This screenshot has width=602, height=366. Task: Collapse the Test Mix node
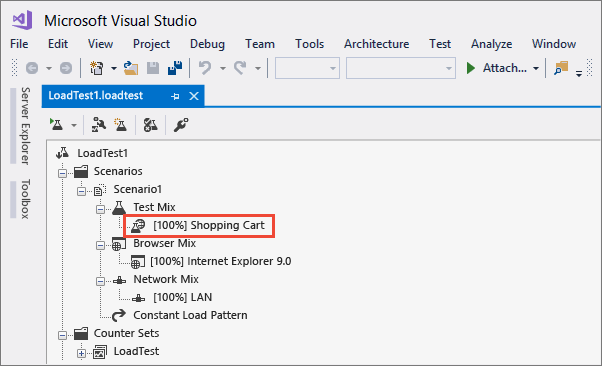click(100, 209)
